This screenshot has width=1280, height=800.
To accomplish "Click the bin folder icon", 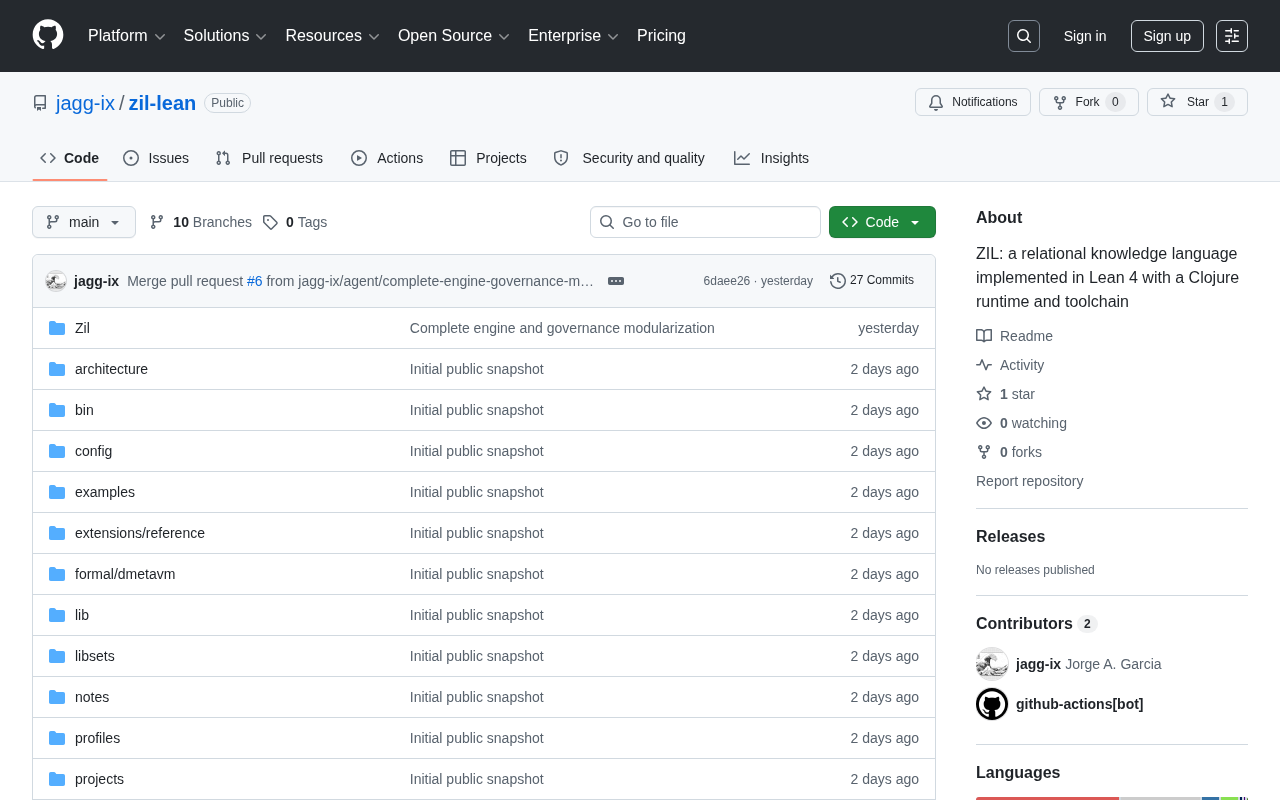I will [x=57, y=410].
